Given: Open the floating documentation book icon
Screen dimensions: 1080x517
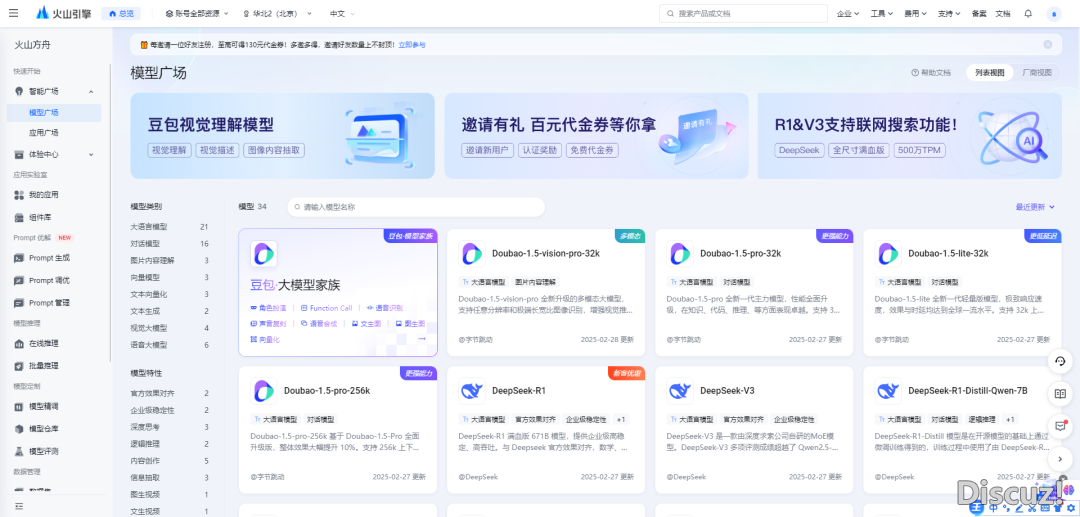Looking at the screenshot, I should click(x=1060, y=394).
